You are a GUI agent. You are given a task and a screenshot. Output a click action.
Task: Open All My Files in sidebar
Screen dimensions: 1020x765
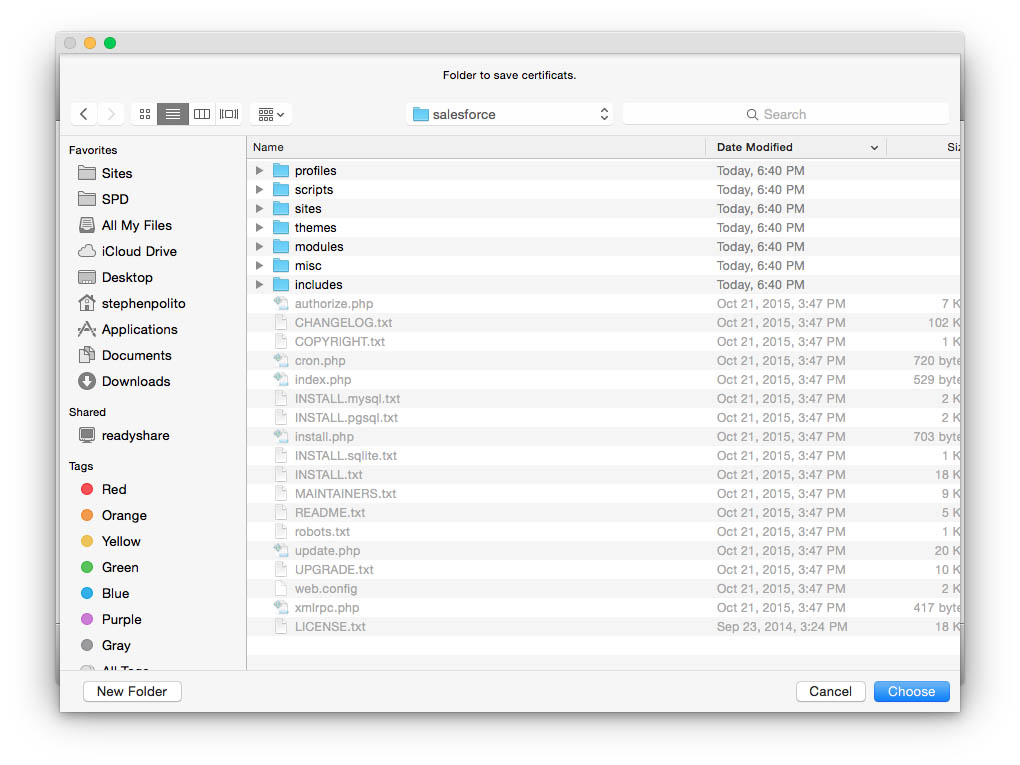(x=137, y=225)
